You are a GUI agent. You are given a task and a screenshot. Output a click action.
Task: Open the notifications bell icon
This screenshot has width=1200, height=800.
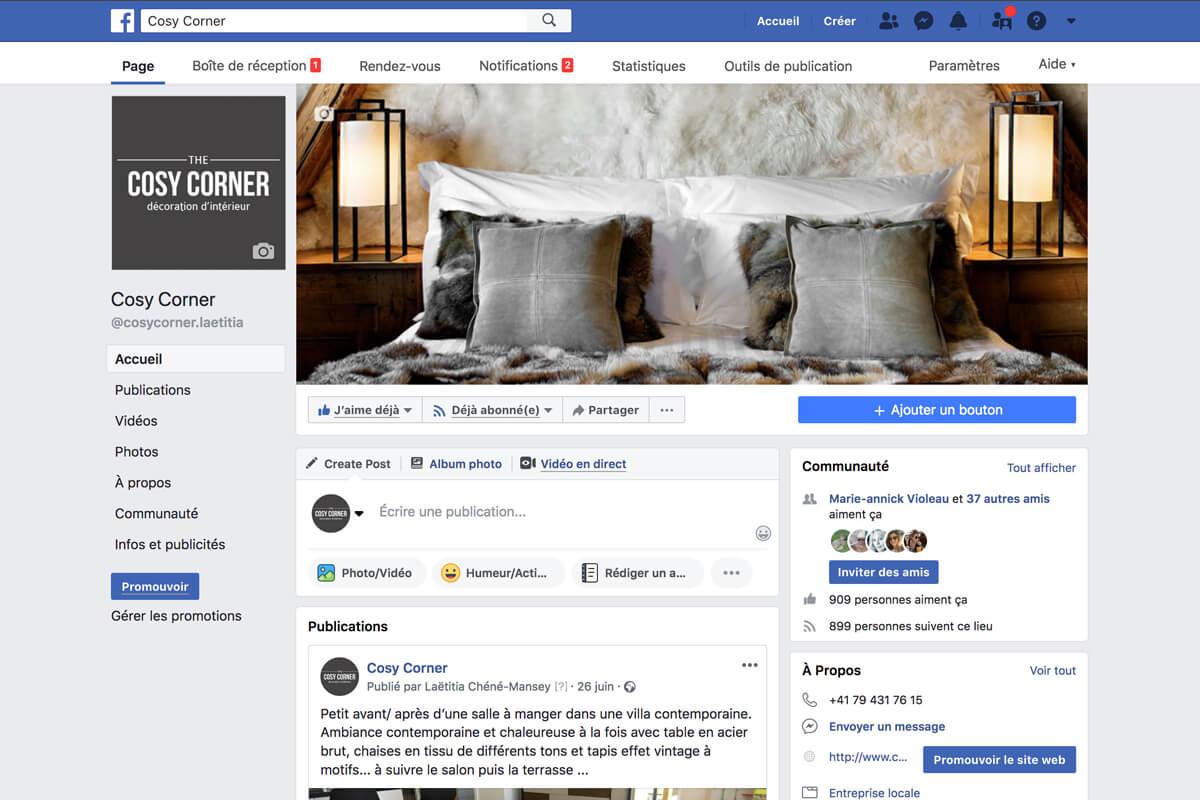pyautogui.click(x=958, y=21)
